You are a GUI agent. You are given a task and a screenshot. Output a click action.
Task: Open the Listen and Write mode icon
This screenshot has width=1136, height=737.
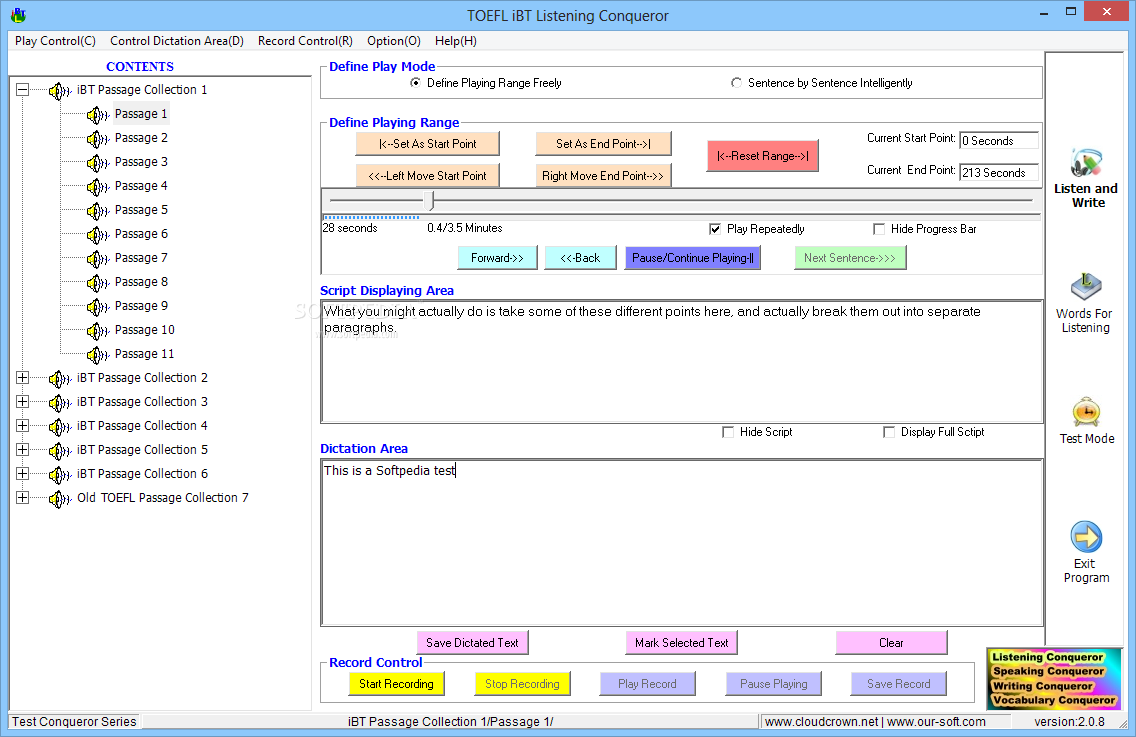click(1086, 164)
